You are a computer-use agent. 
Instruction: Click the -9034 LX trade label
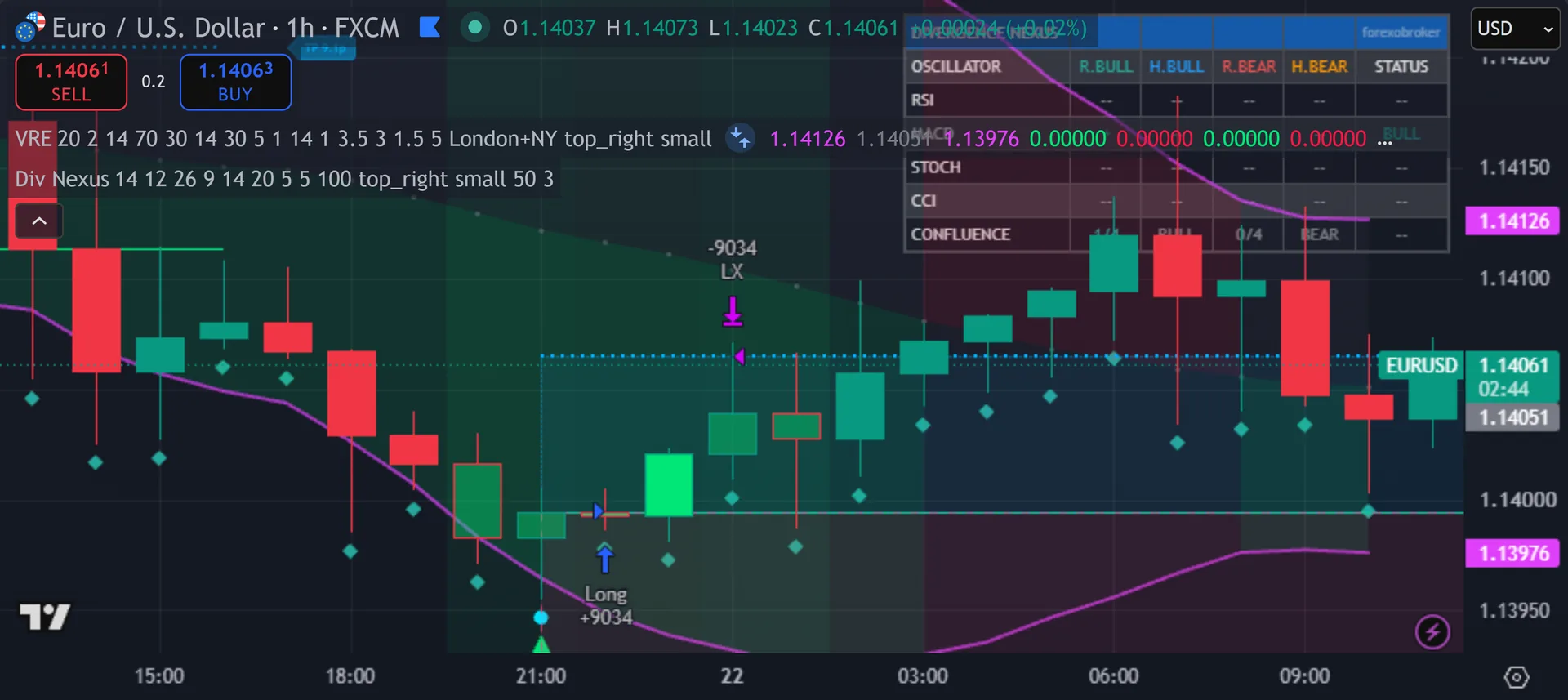click(x=733, y=260)
